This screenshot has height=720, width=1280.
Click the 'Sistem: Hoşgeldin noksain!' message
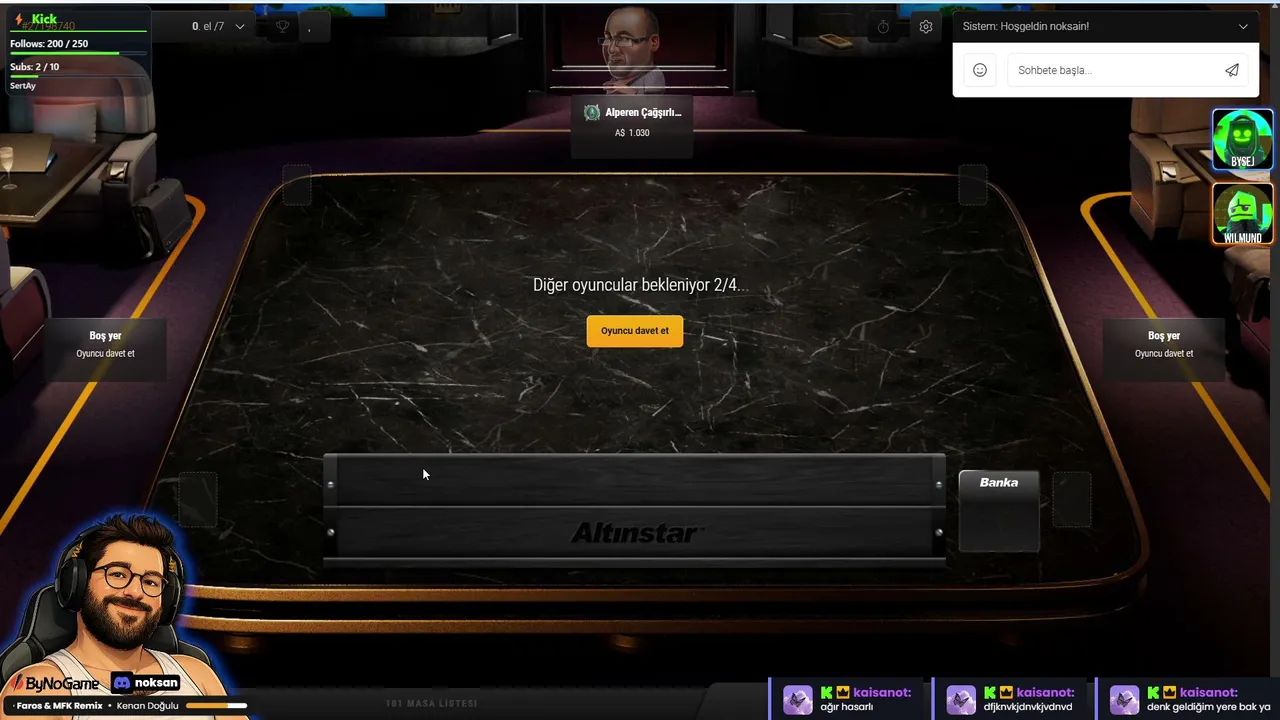[1026, 27]
